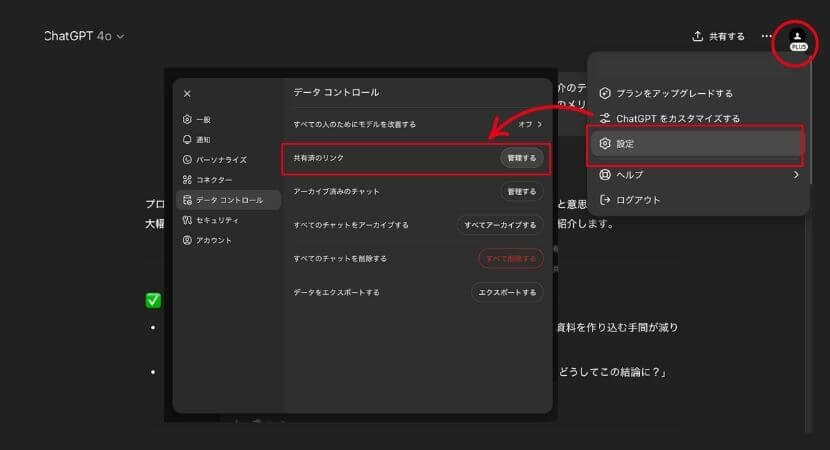830x450 pixels.
Task: Click the データ コントロール dialog heading
Action: tap(336, 92)
